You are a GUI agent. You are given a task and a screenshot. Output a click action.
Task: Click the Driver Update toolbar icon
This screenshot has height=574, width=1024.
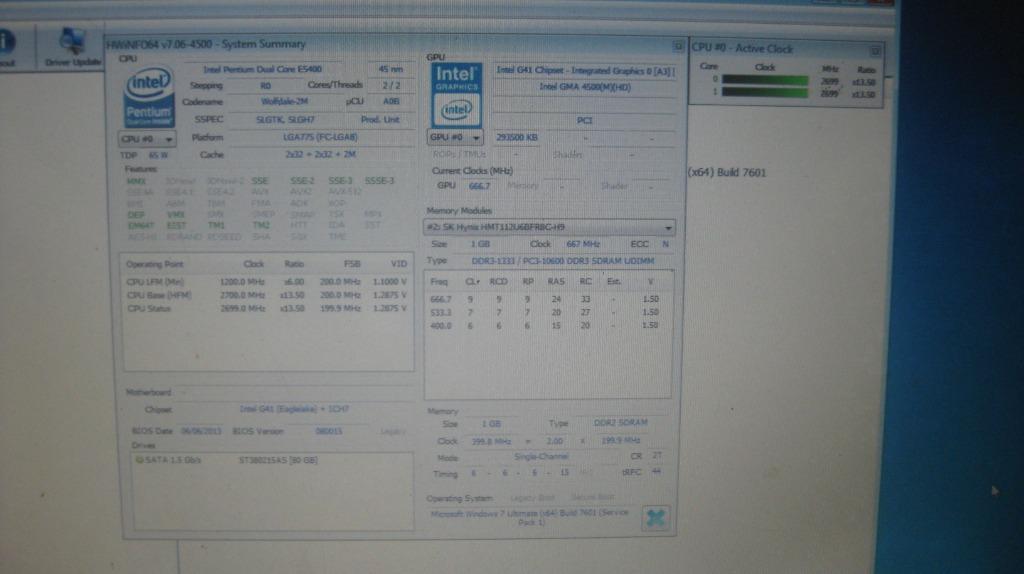pos(72,47)
